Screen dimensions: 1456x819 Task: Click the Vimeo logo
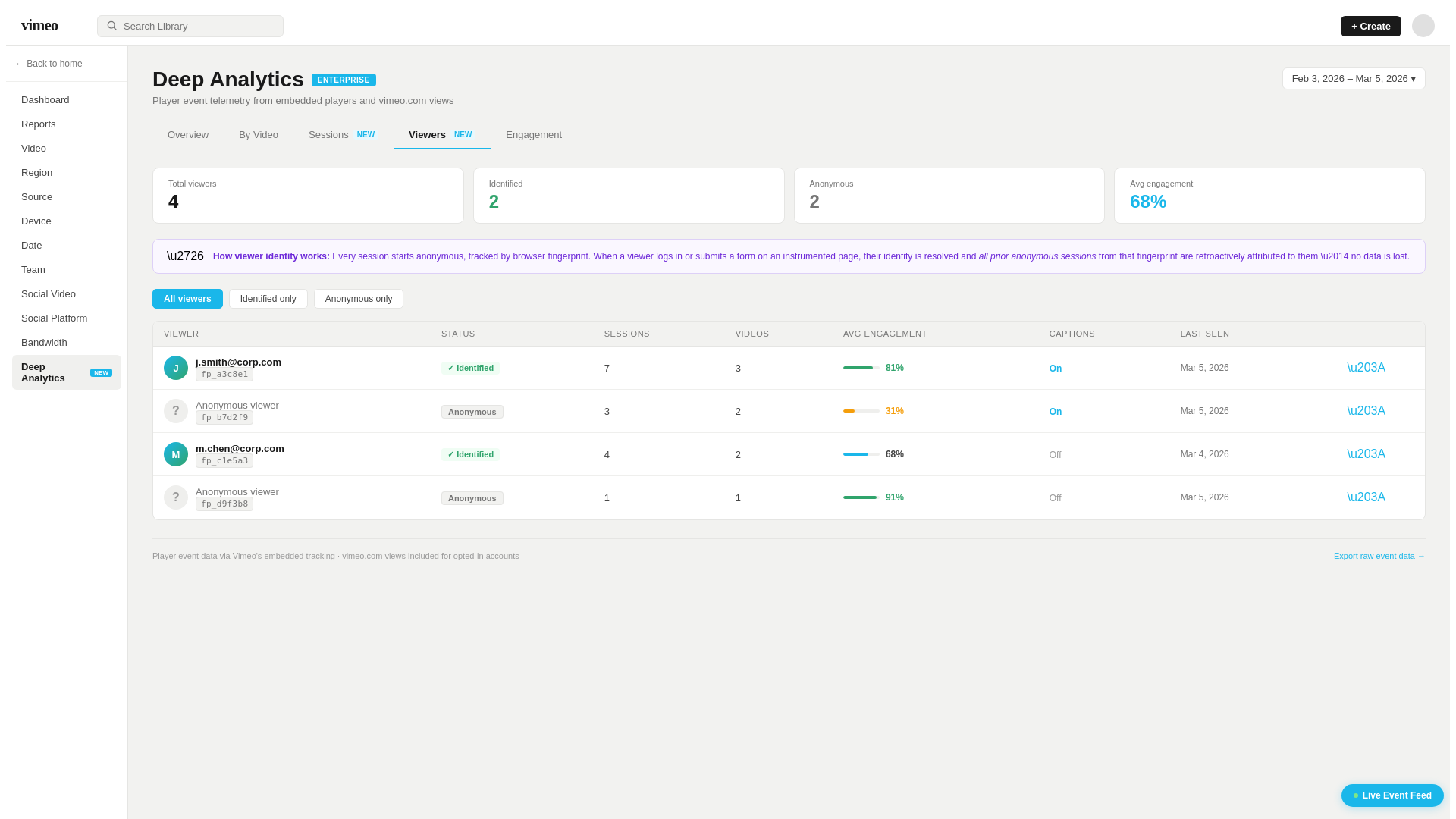(x=39, y=25)
